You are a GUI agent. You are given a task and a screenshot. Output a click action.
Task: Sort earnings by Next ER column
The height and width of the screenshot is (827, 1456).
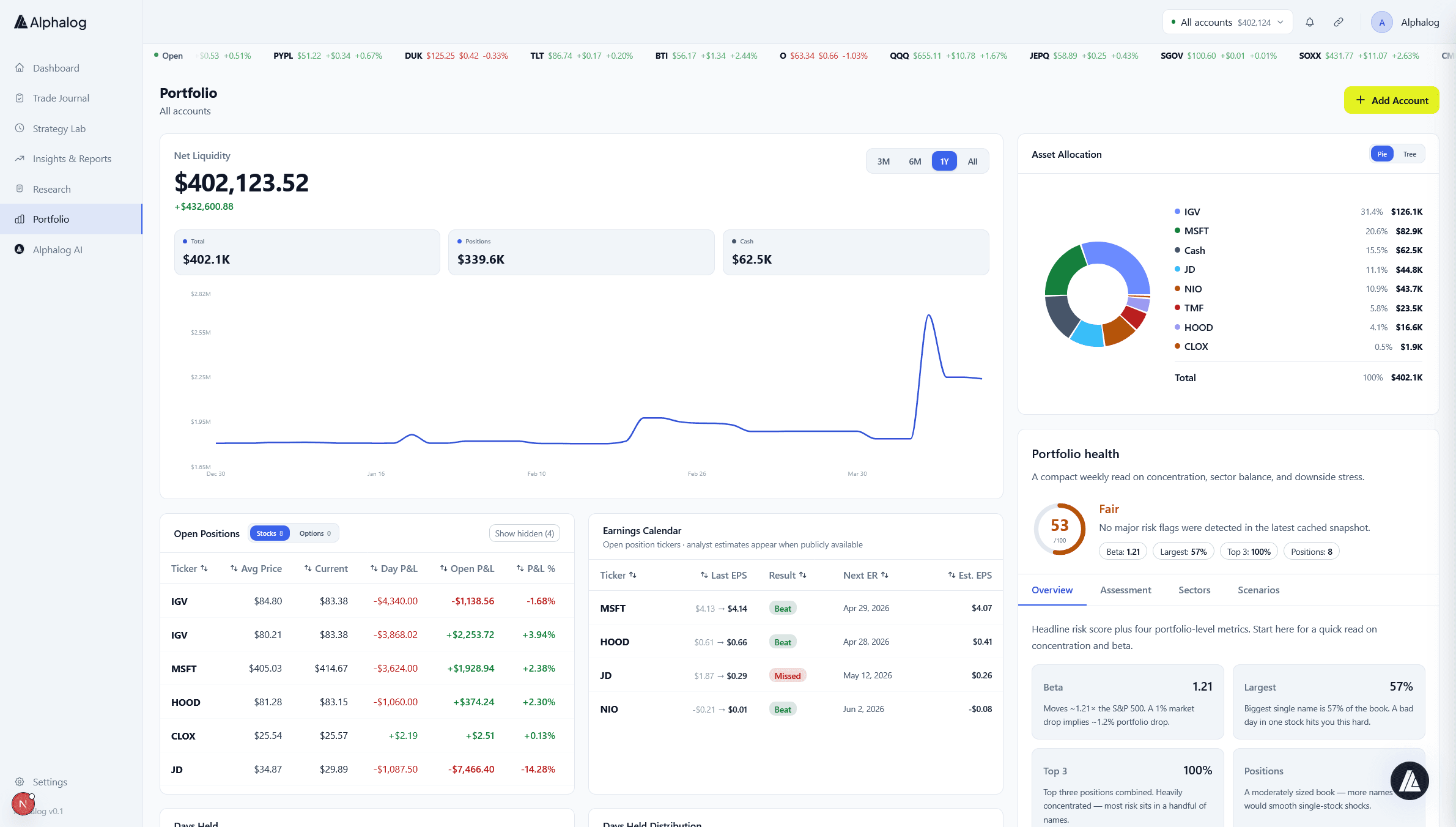point(866,575)
